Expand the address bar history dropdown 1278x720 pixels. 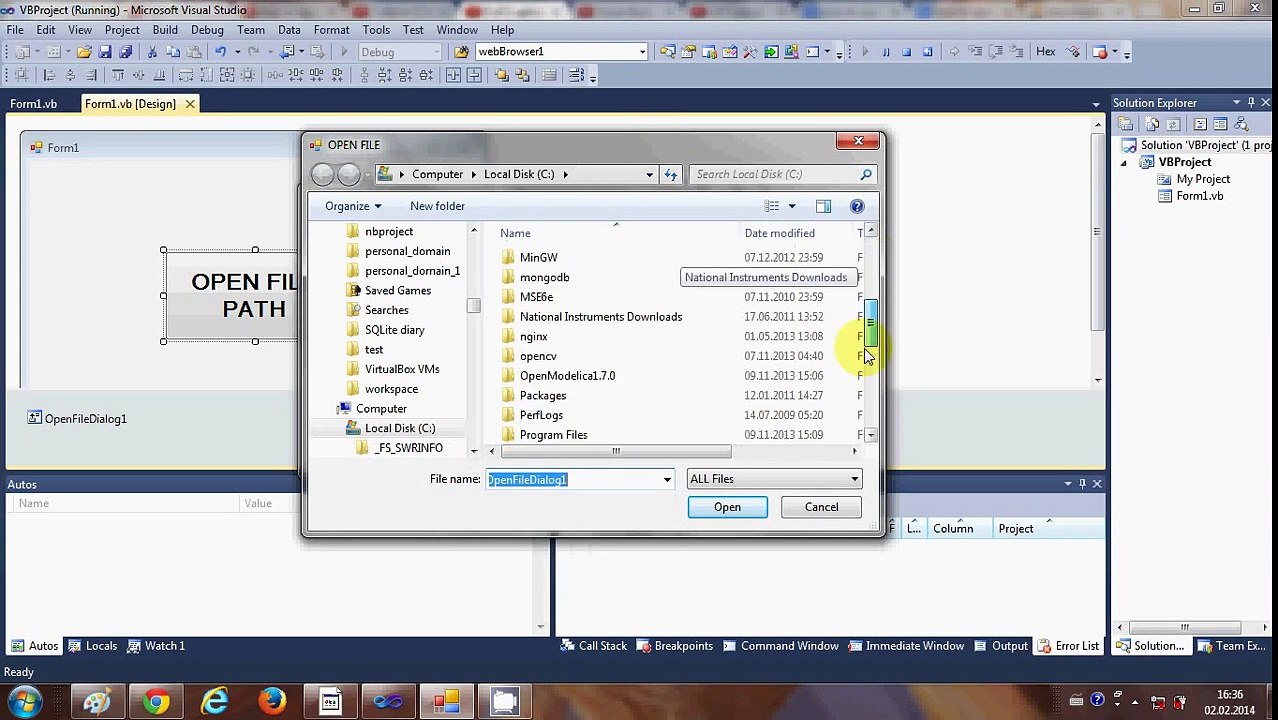tap(649, 174)
